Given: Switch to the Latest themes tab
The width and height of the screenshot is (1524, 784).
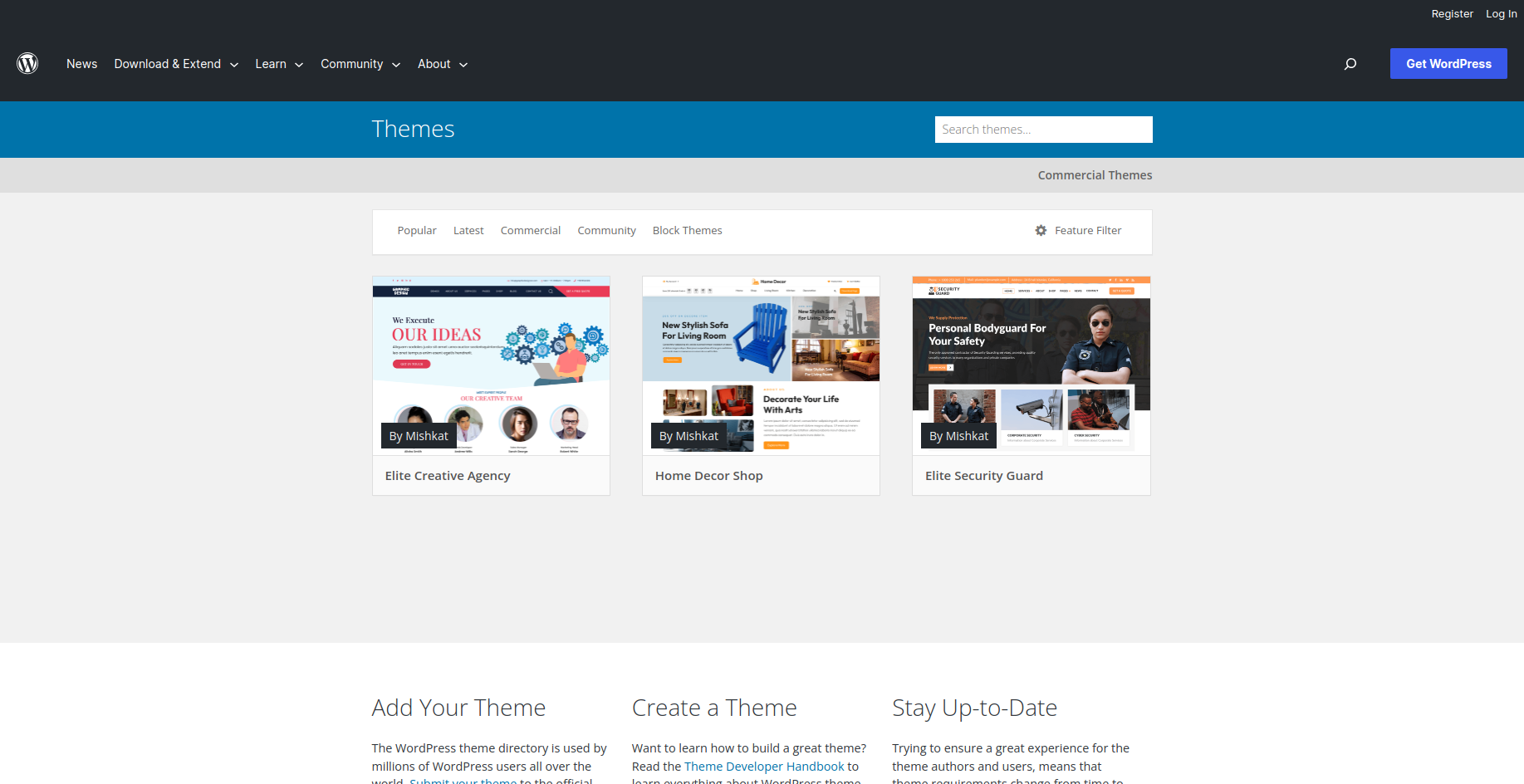Looking at the screenshot, I should [x=468, y=230].
